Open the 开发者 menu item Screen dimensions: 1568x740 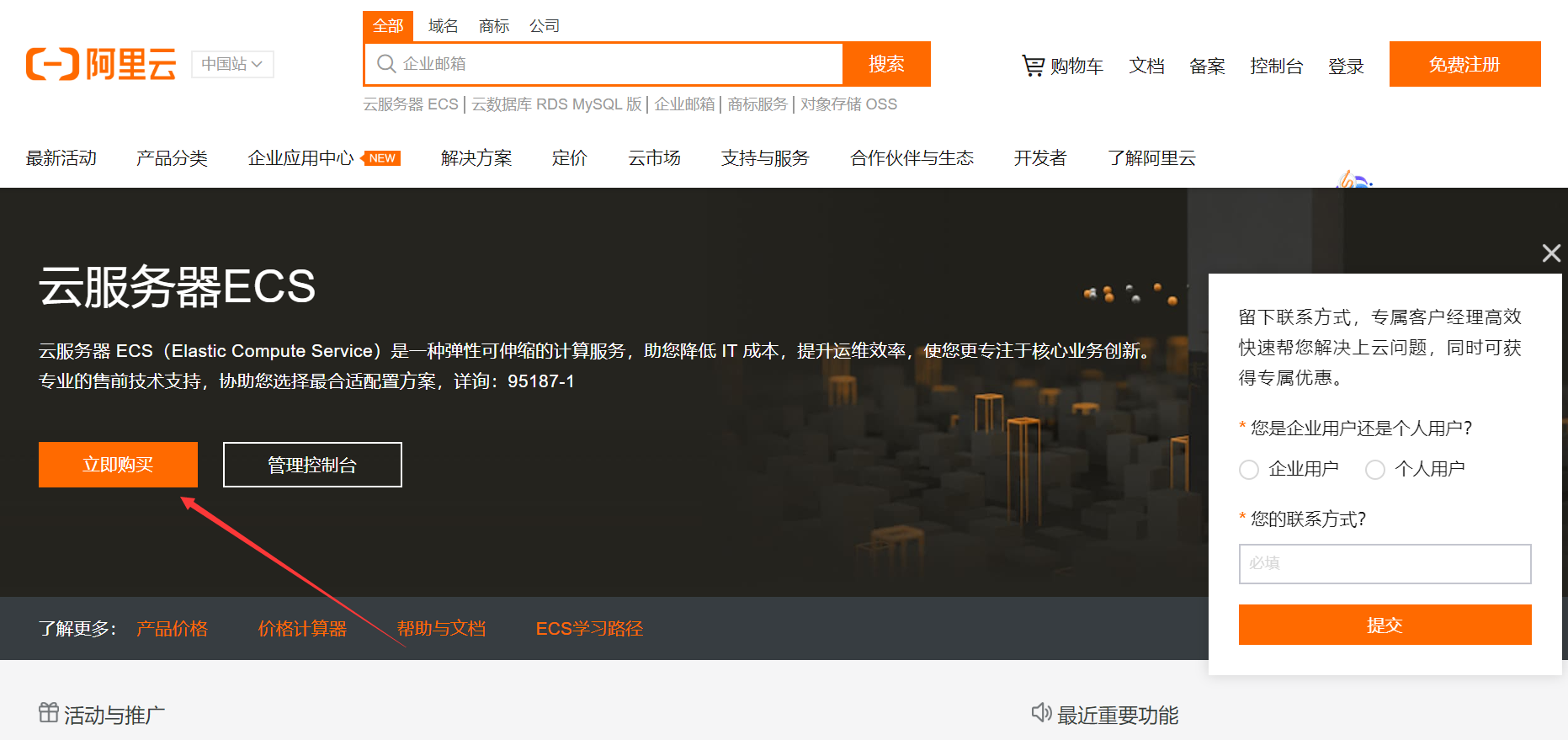[1040, 158]
